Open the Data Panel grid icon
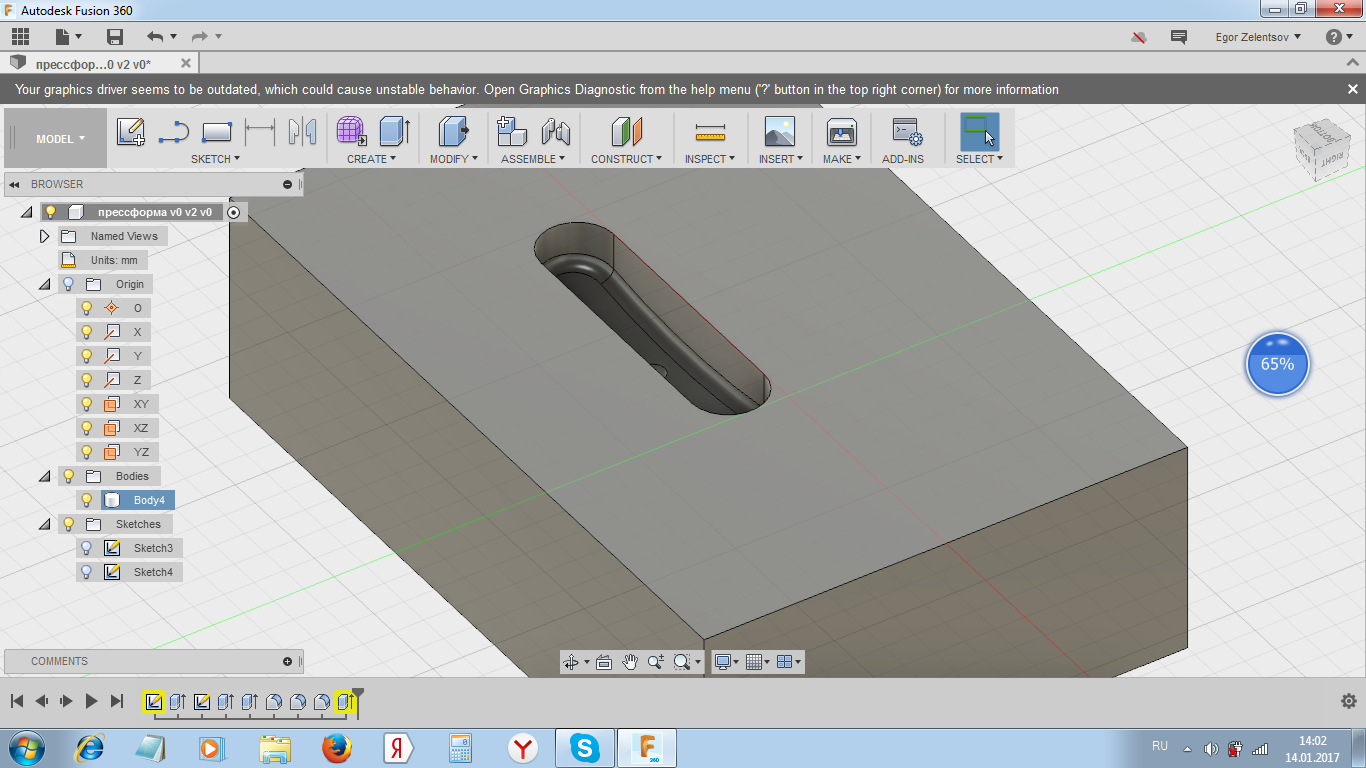This screenshot has width=1366, height=768. pos(20,37)
